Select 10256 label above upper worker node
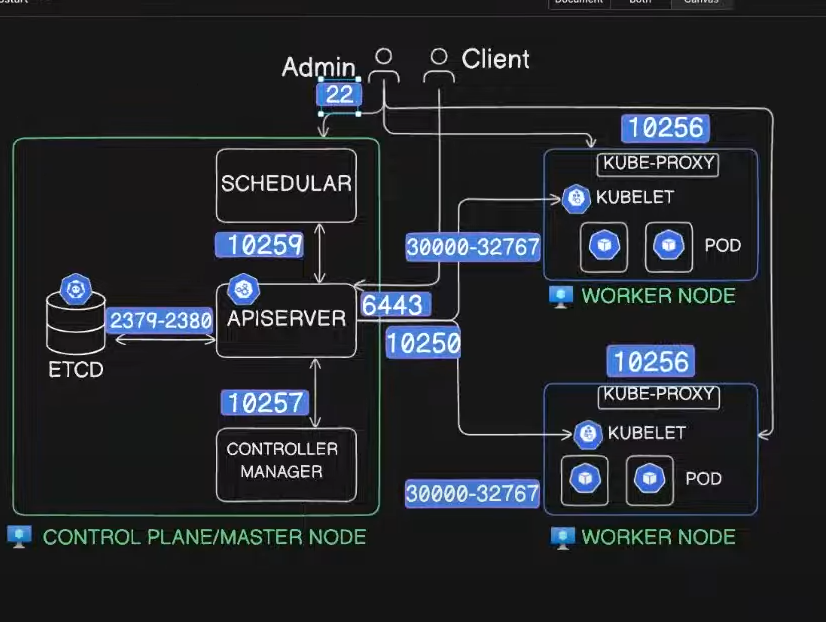Viewport: 826px width, 622px height. coord(665,128)
